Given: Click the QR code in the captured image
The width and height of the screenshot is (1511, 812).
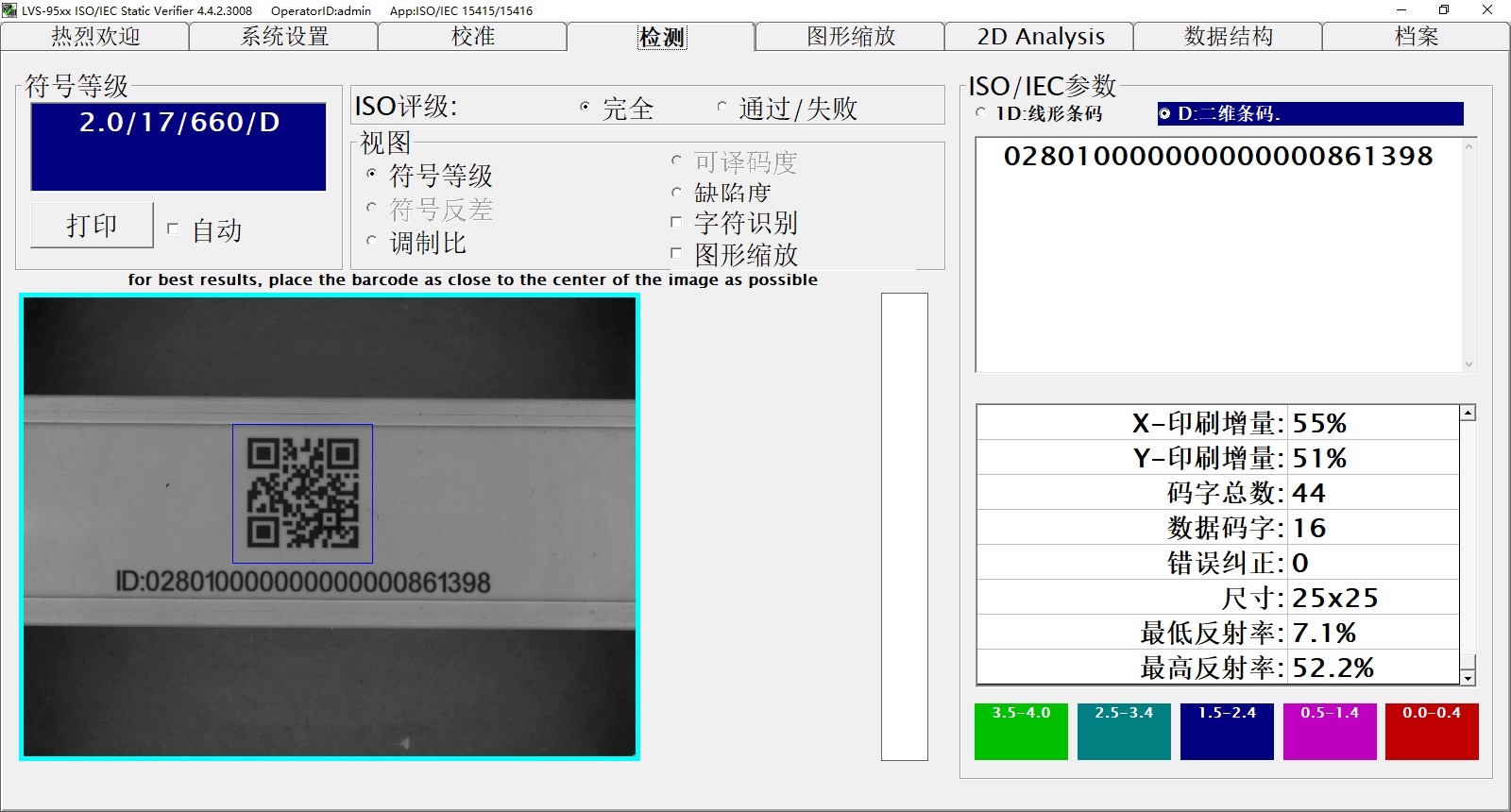Looking at the screenshot, I should coord(302,493).
